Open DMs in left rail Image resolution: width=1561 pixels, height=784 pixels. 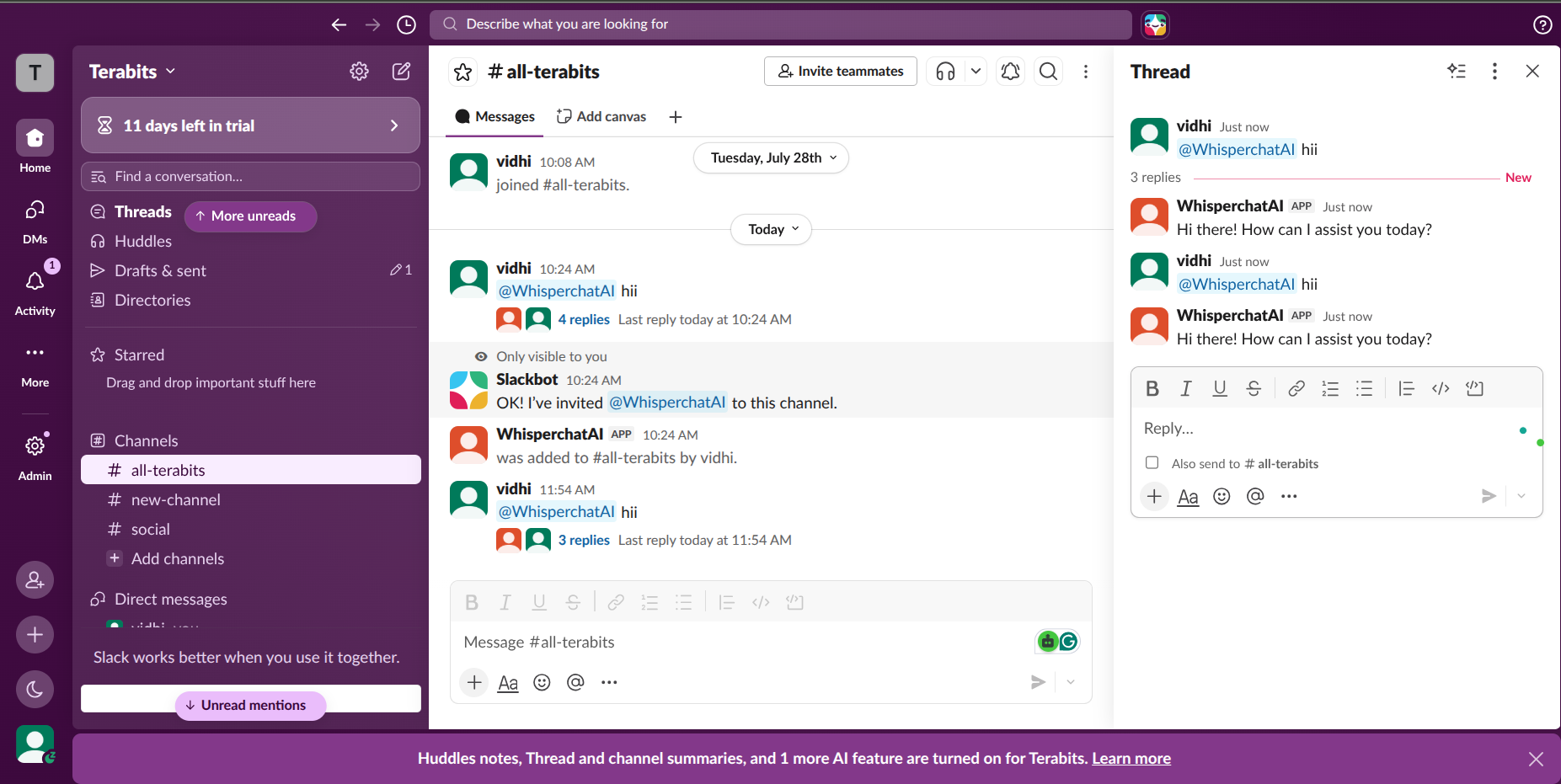tap(35, 221)
